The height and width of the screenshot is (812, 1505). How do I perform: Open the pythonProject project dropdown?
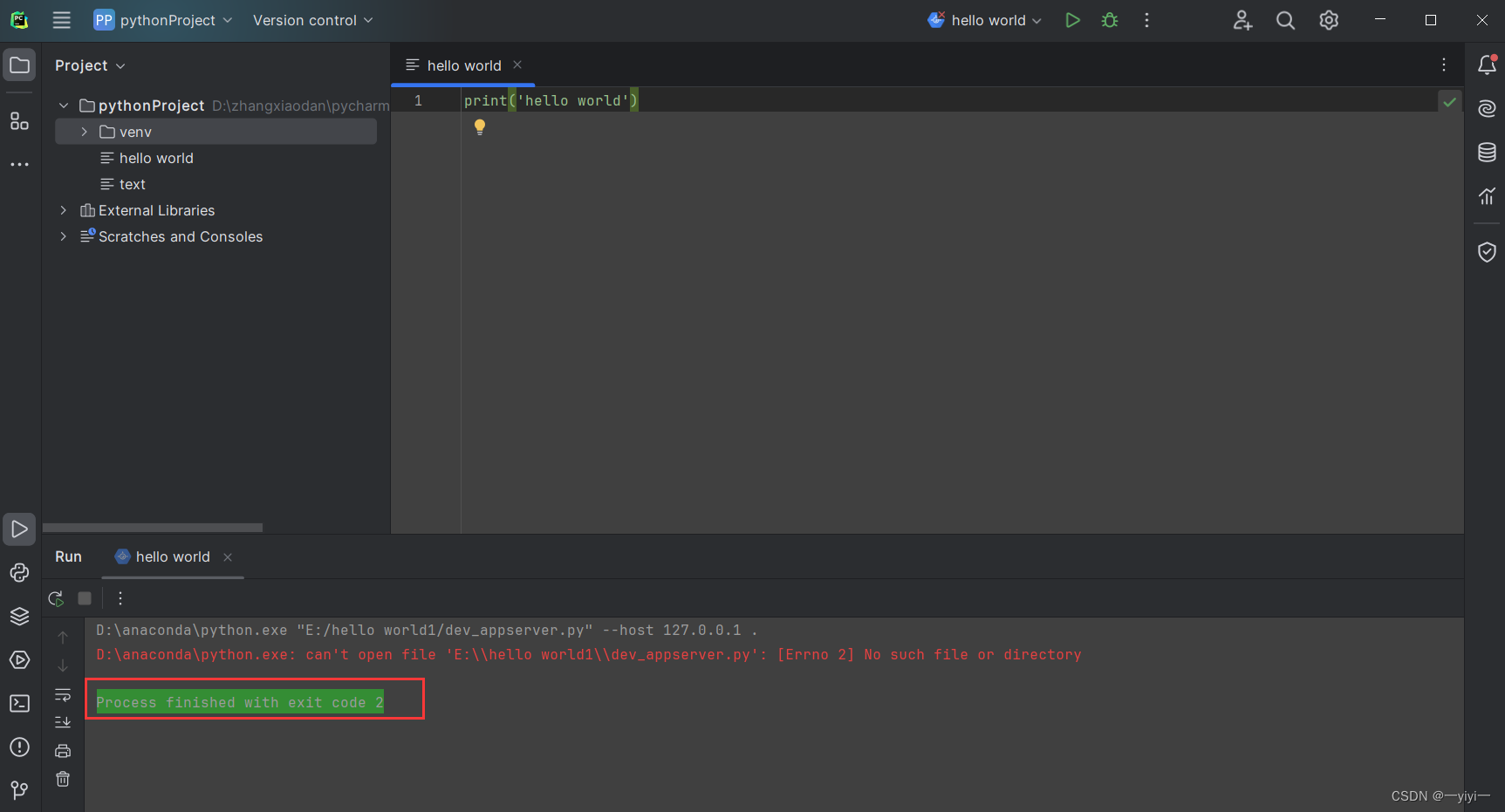[x=163, y=20]
